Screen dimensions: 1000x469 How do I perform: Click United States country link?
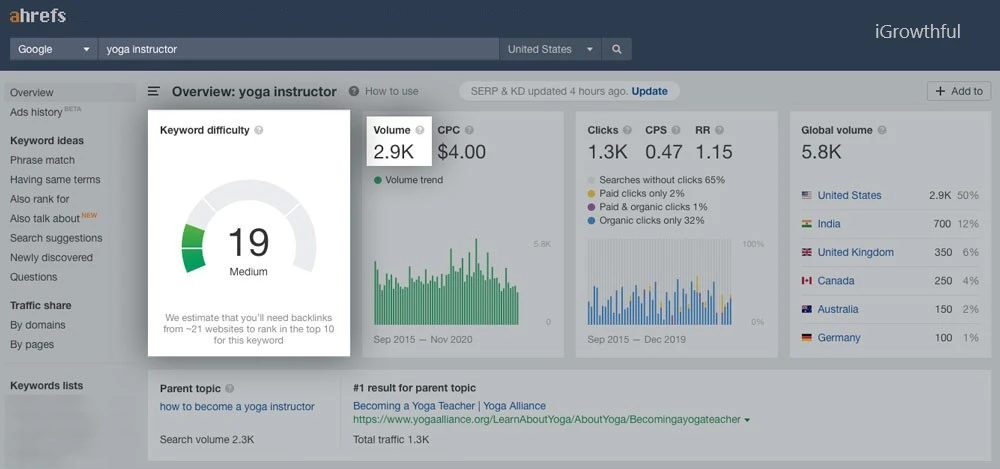pyautogui.click(x=849, y=195)
